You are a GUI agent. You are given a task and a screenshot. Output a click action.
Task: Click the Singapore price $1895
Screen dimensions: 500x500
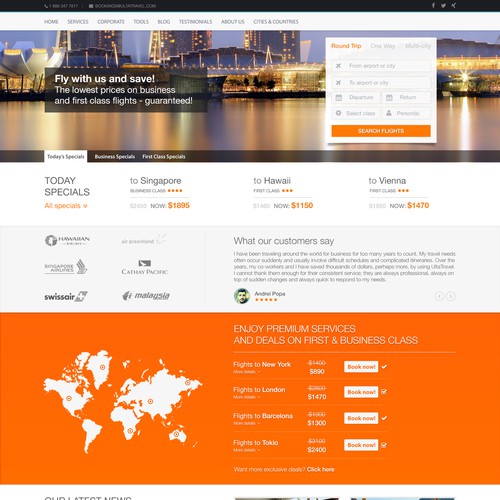[179, 205]
